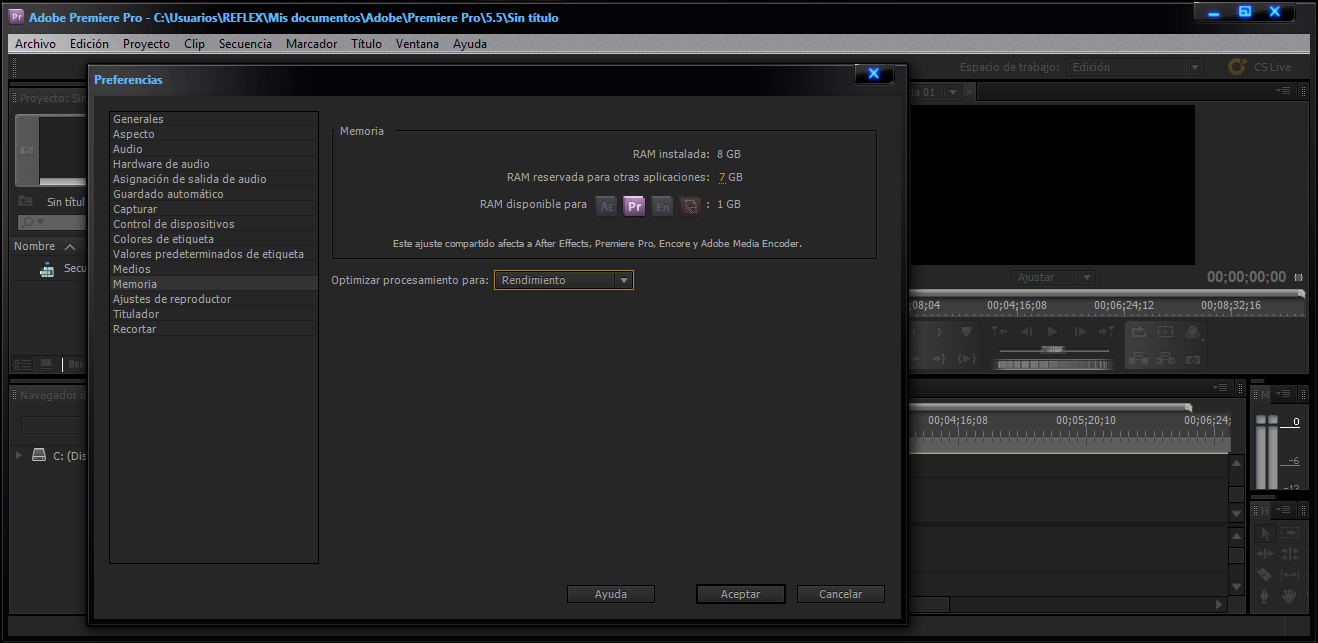The image size is (1318, 643).
Task: Edit the RAM reserved value 7
Action: click(x=722, y=178)
